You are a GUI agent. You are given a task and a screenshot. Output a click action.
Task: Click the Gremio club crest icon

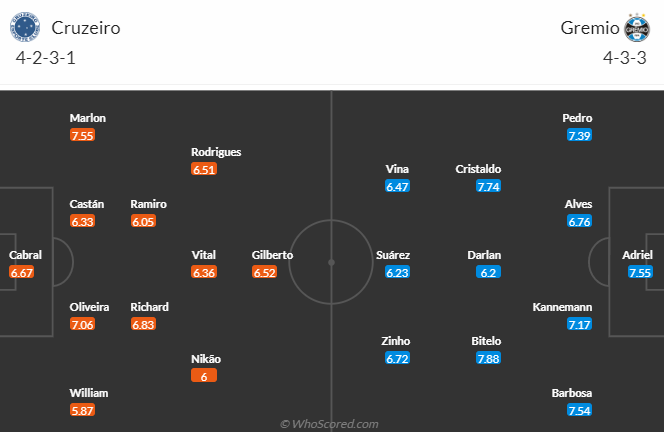point(636,28)
